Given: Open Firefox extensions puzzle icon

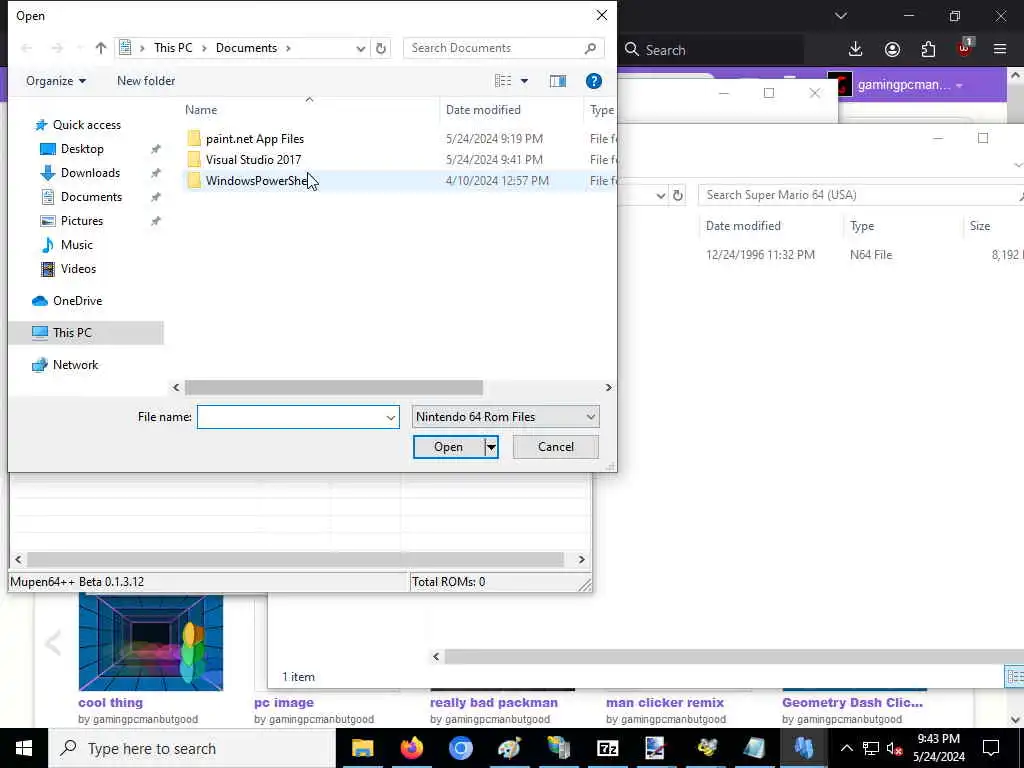Looking at the screenshot, I should coord(928,50).
